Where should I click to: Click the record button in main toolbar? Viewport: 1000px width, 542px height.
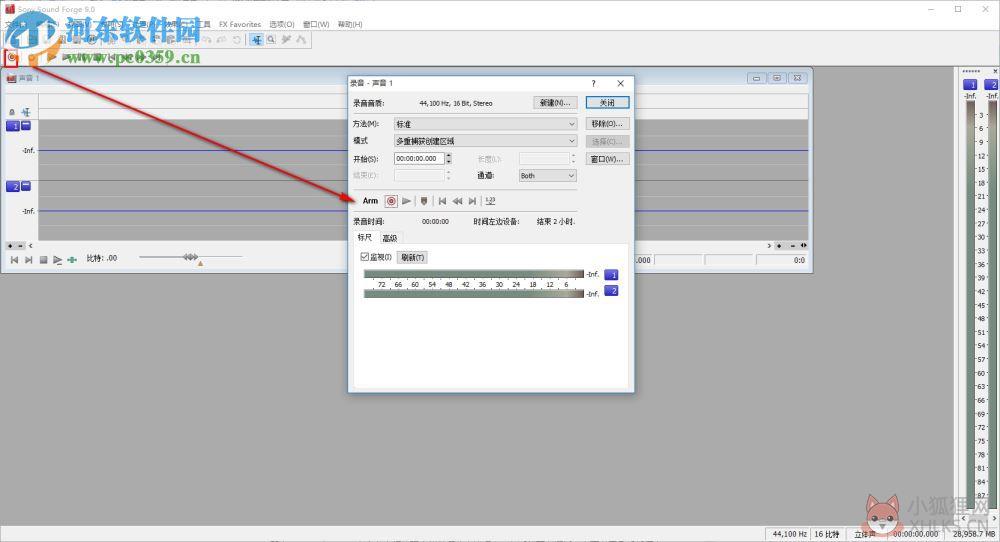(11, 57)
